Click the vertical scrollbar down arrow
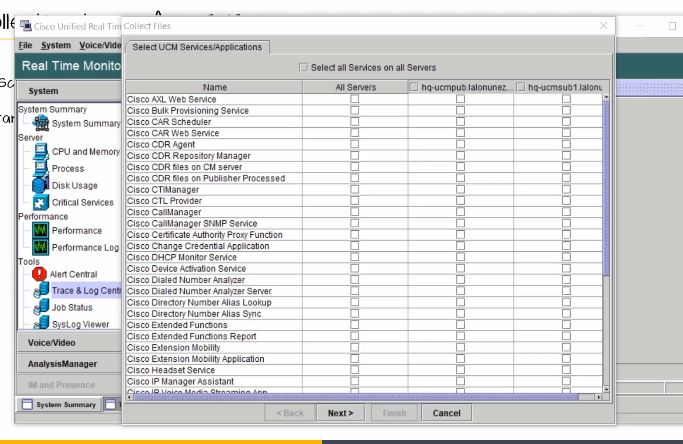The width and height of the screenshot is (683, 444). [x=606, y=389]
